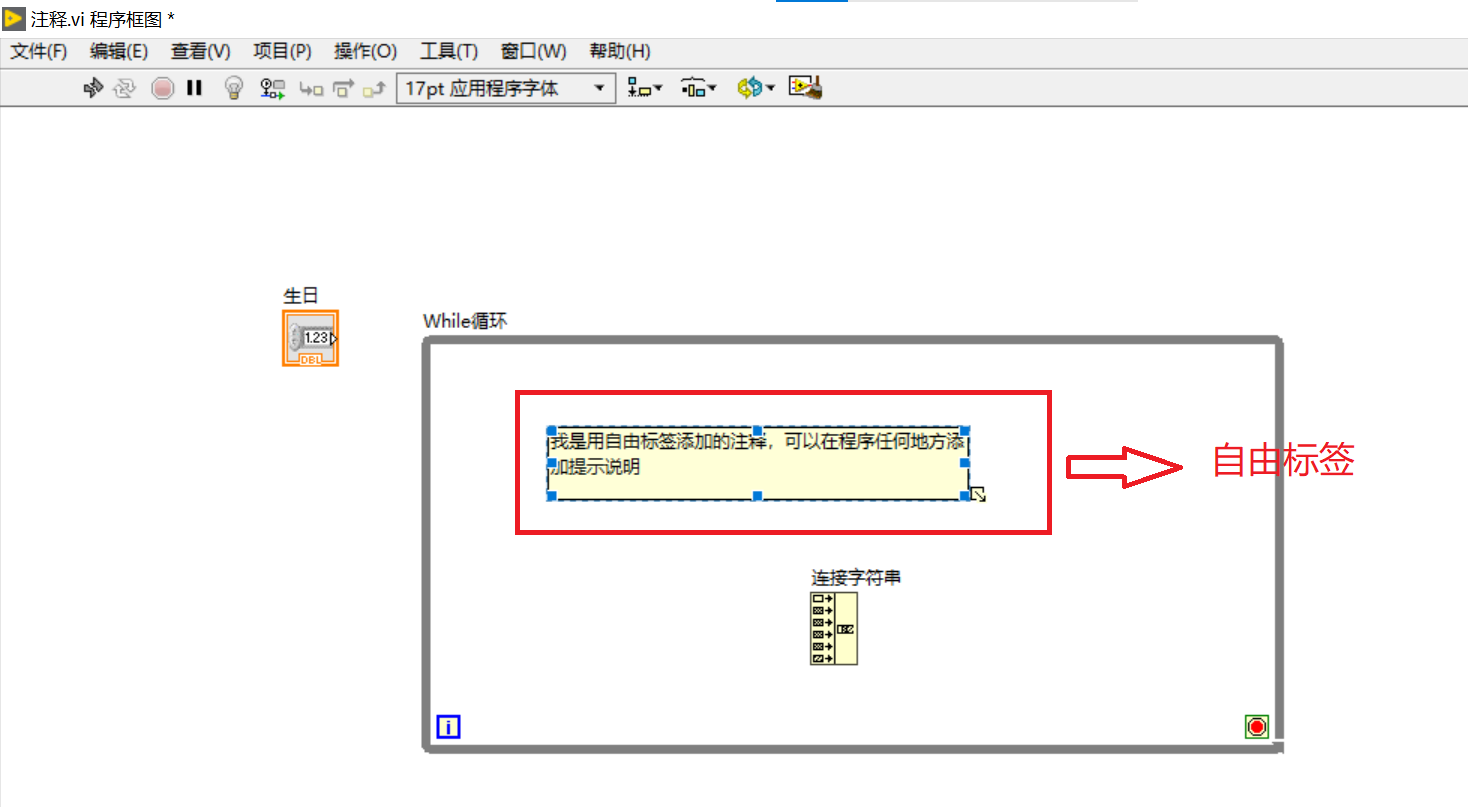Click the Abort Execution stop button
This screenshot has width=1468, height=807.
click(x=162, y=88)
